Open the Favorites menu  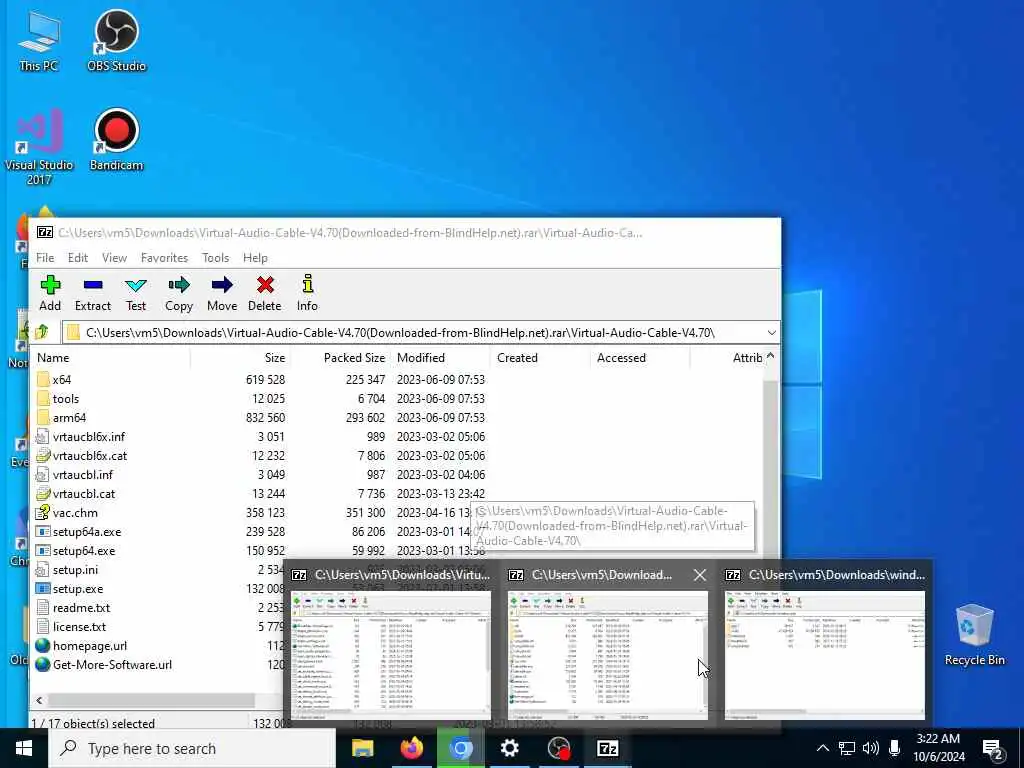tap(164, 258)
